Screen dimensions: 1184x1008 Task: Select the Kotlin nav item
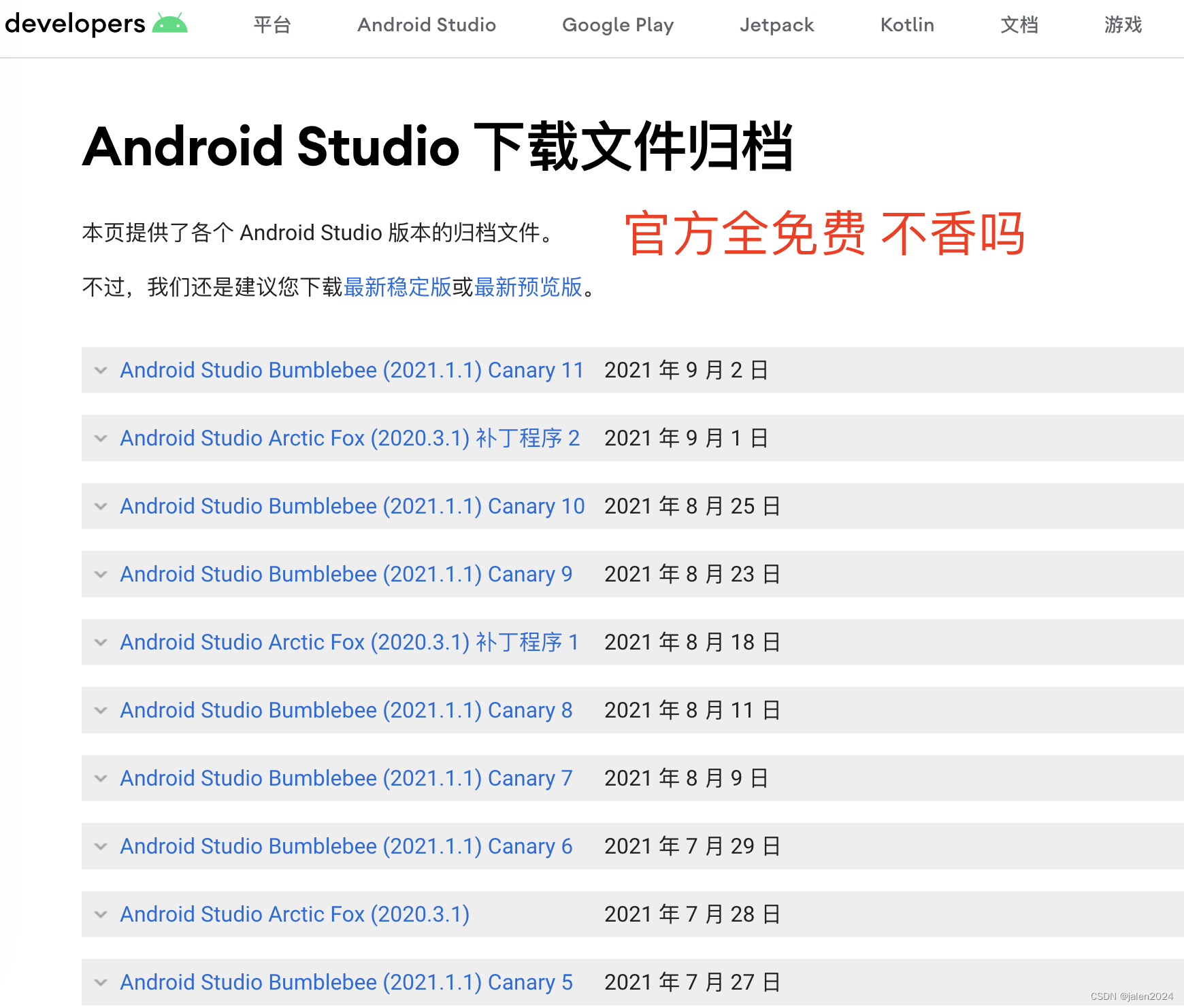pyautogui.click(x=907, y=25)
